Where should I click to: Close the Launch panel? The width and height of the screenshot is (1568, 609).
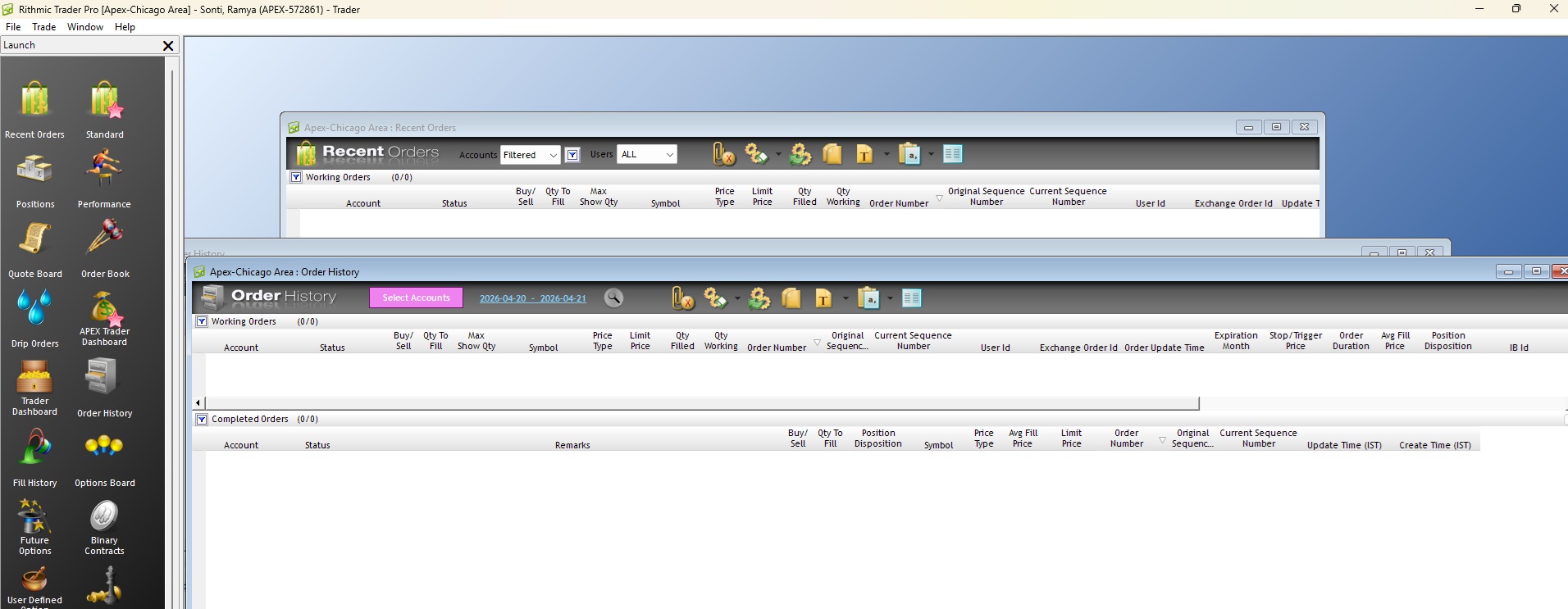168,46
